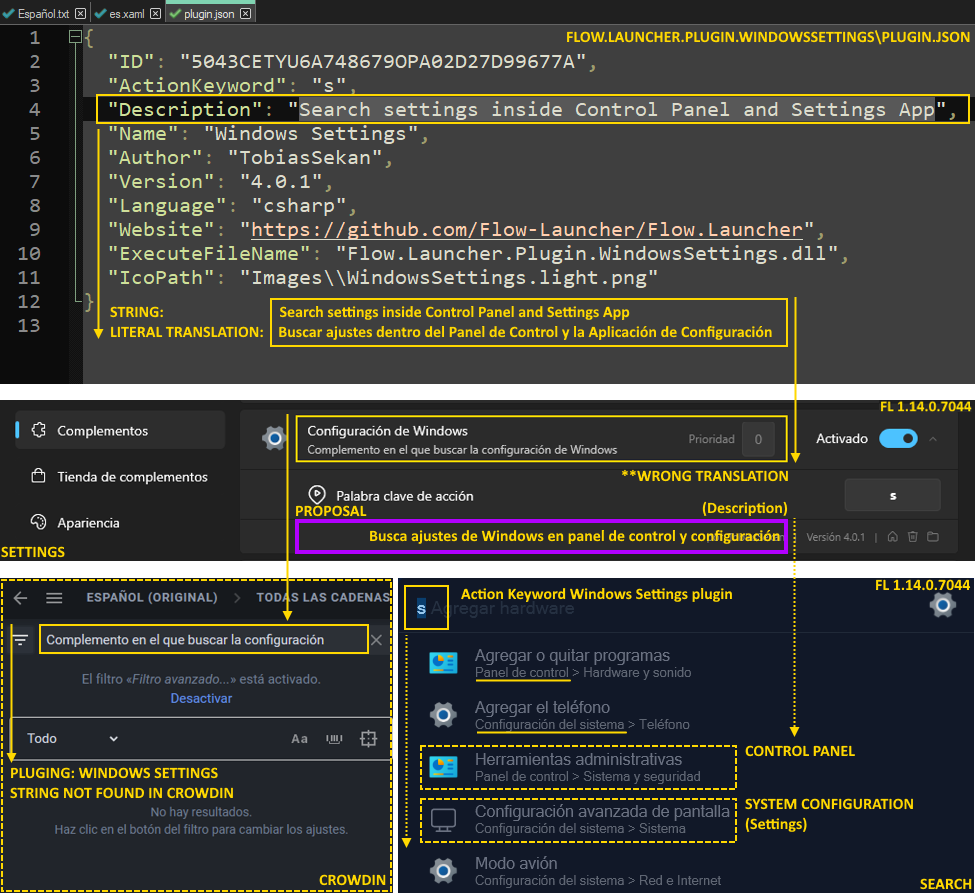Collapse the JSON block via line 1 fold marker
The image size is (975, 893).
tap(75, 36)
